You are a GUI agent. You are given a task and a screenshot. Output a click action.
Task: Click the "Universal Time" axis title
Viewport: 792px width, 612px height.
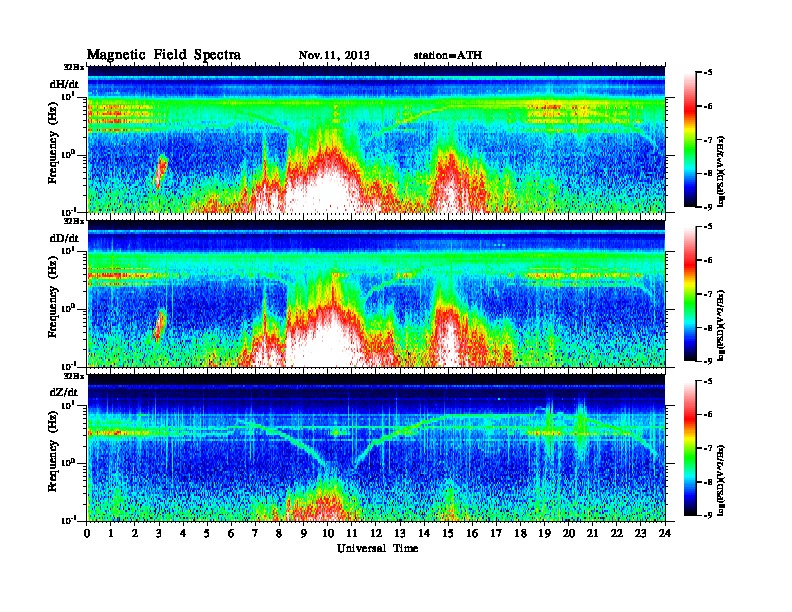point(378,548)
